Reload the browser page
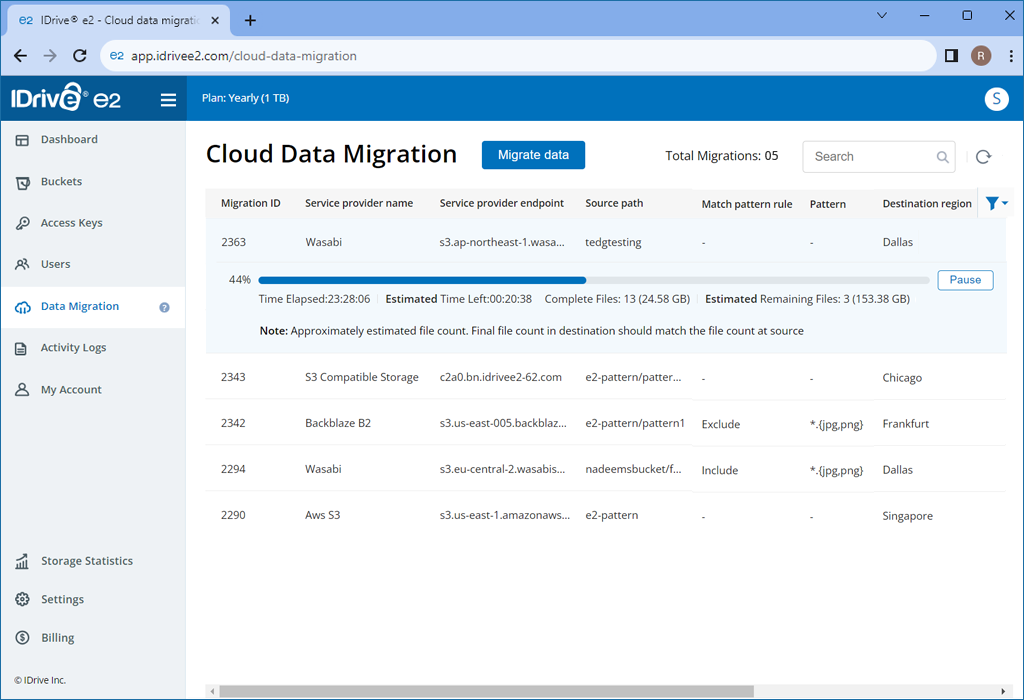The height and width of the screenshot is (700, 1024). (x=80, y=56)
